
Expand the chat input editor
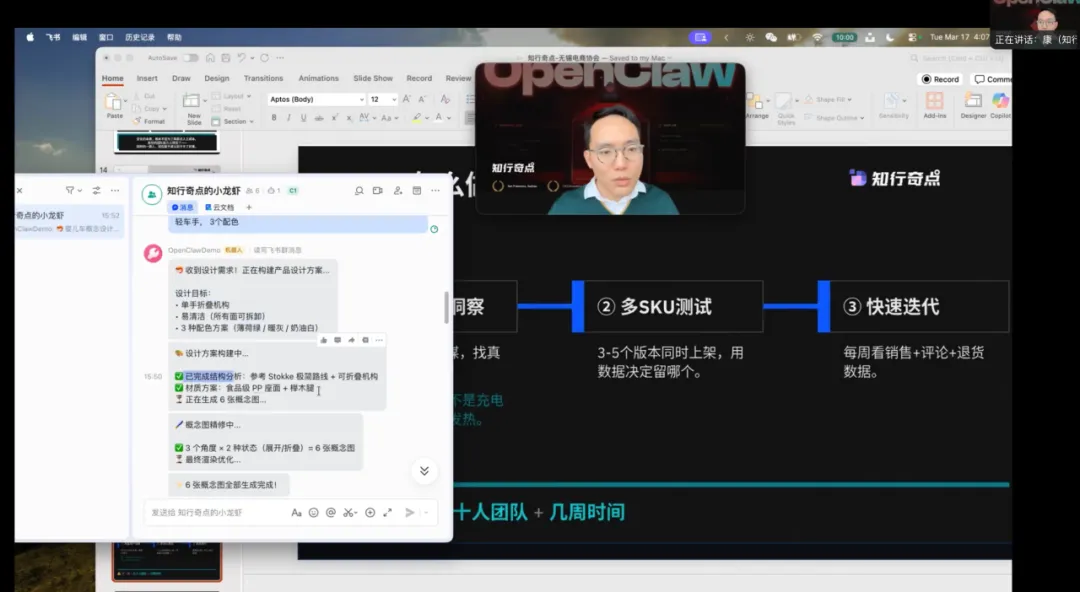388,513
